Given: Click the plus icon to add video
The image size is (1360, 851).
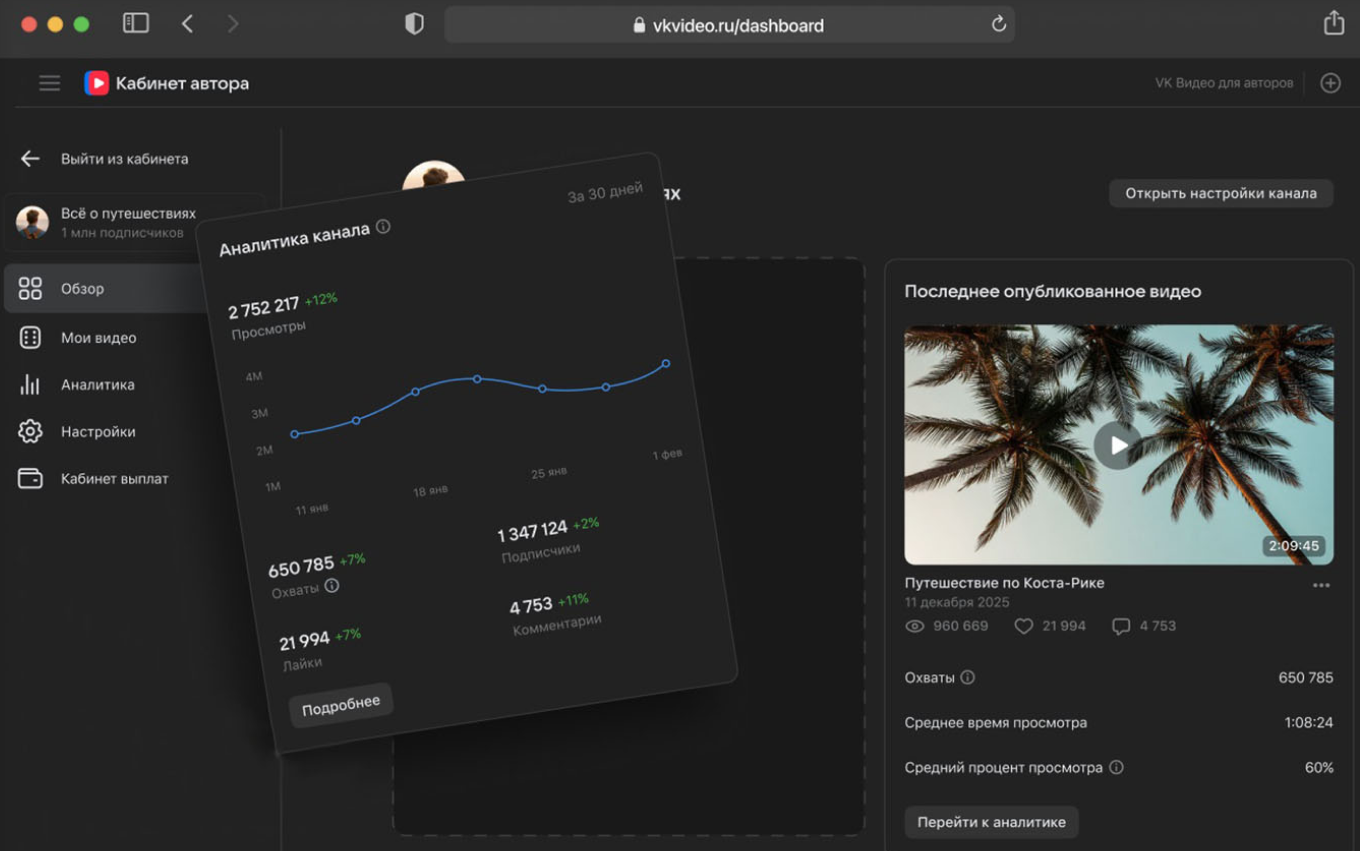Looking at the screenshot, I should click(1330, 84).
